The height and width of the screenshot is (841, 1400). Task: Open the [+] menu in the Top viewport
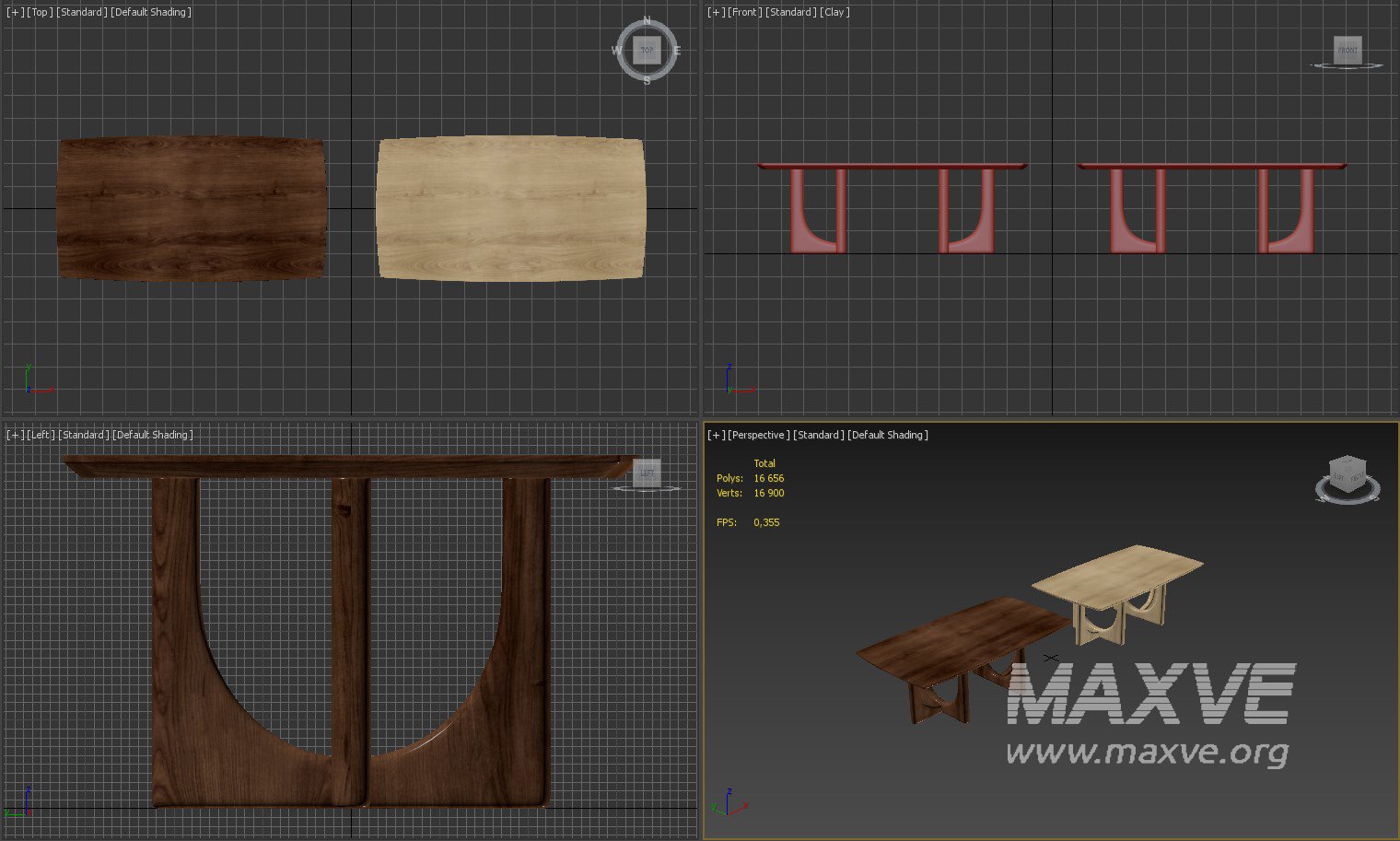point(15,12)
